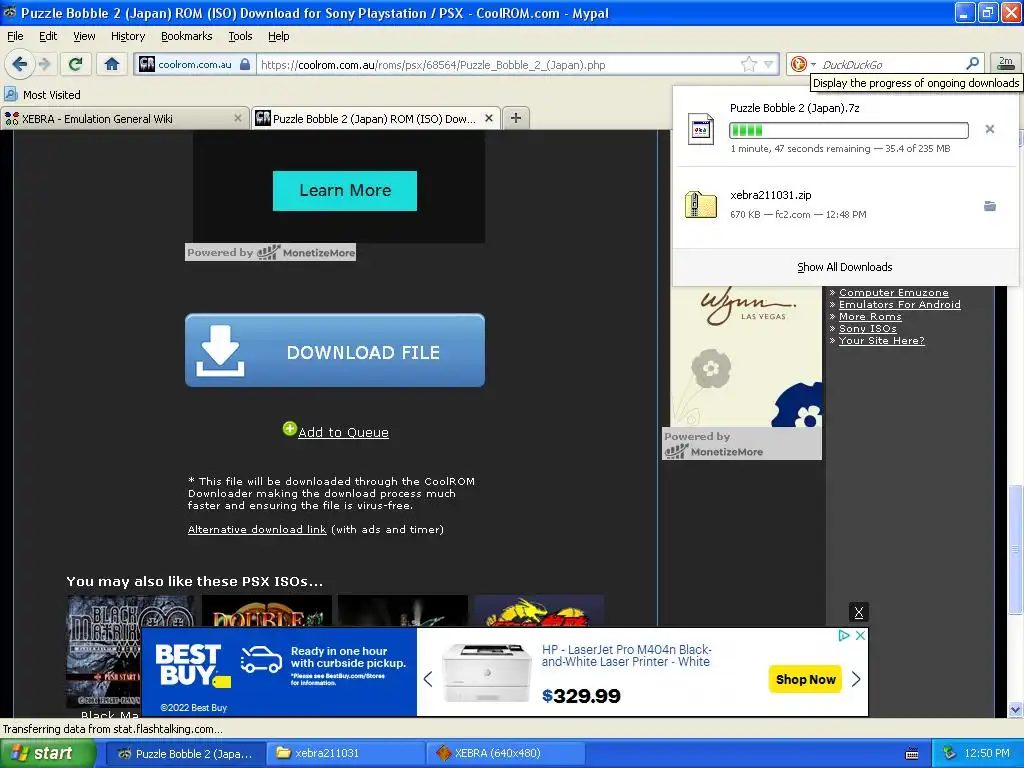The width and height of the screenshot is (1024, 768).
Task: Click the page vertical scrollbar thumb
Action: [x=1015, y=549]
